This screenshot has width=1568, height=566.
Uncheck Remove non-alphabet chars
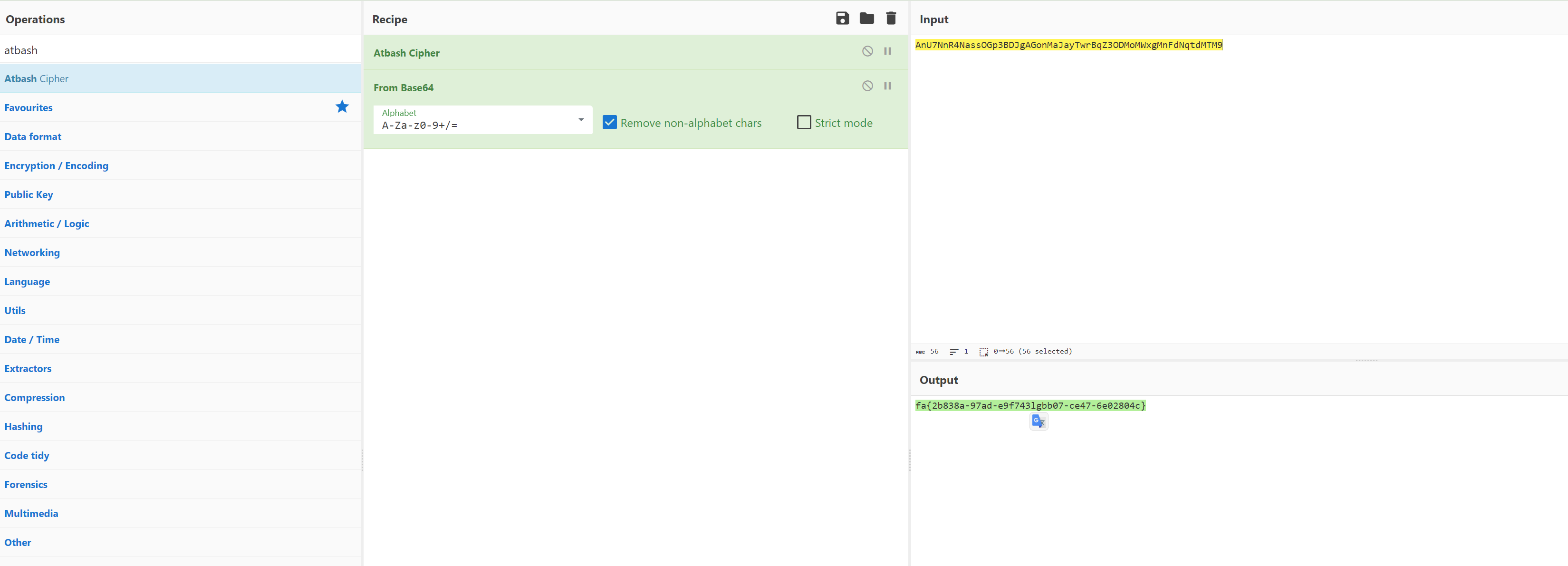point(609,122)
